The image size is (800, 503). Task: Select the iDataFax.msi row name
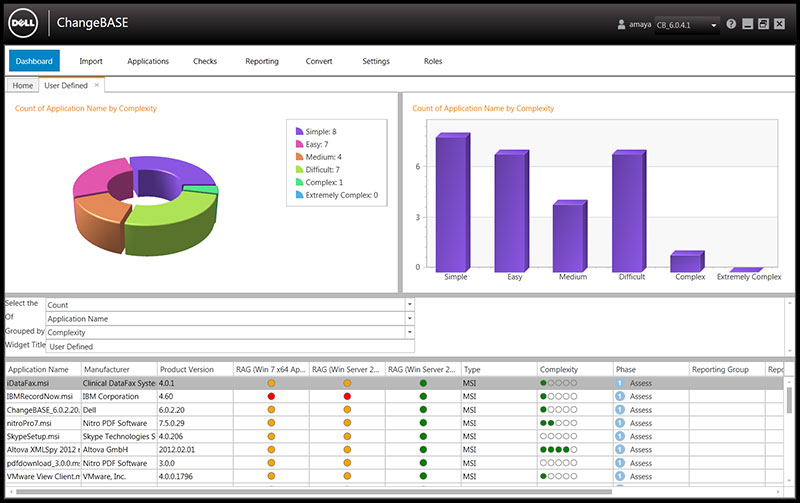28,383
